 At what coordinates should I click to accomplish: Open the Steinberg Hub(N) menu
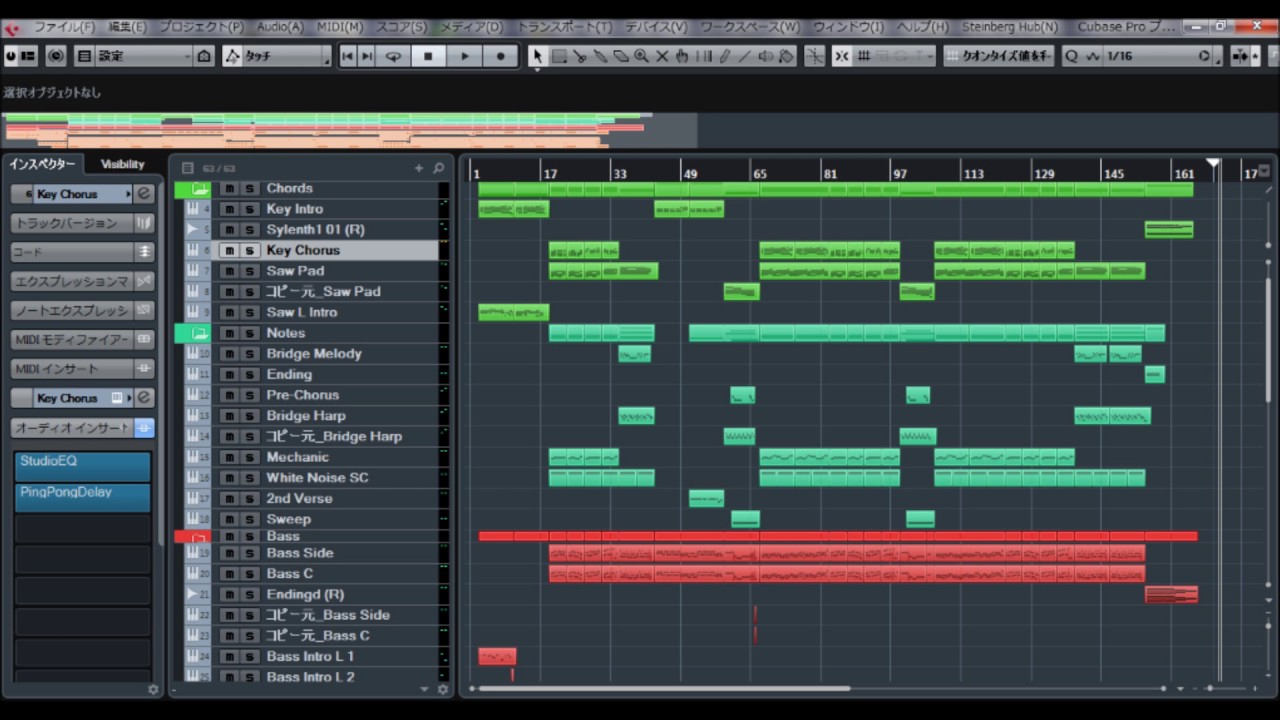1012,27
